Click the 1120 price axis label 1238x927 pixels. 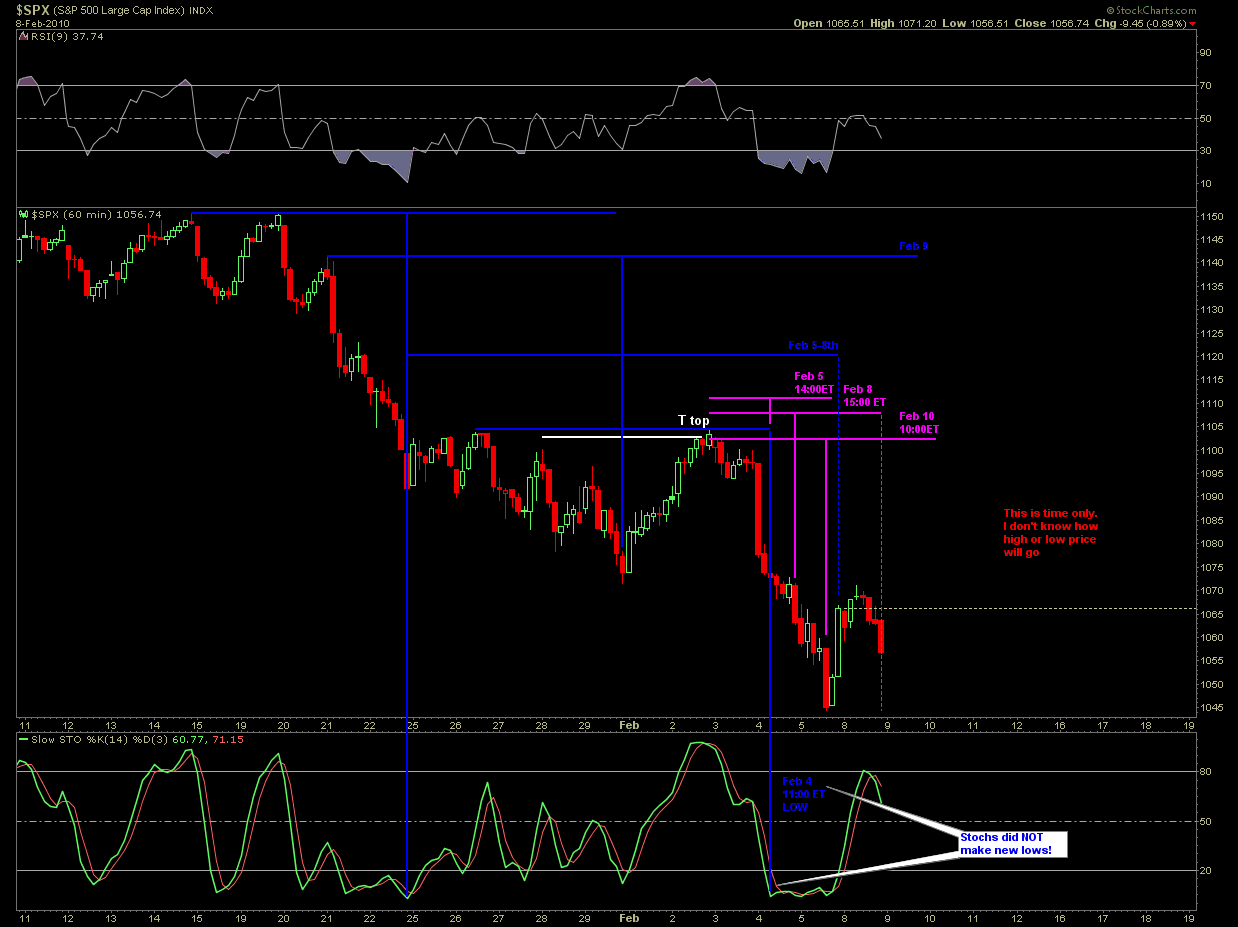coord(1210,357)
